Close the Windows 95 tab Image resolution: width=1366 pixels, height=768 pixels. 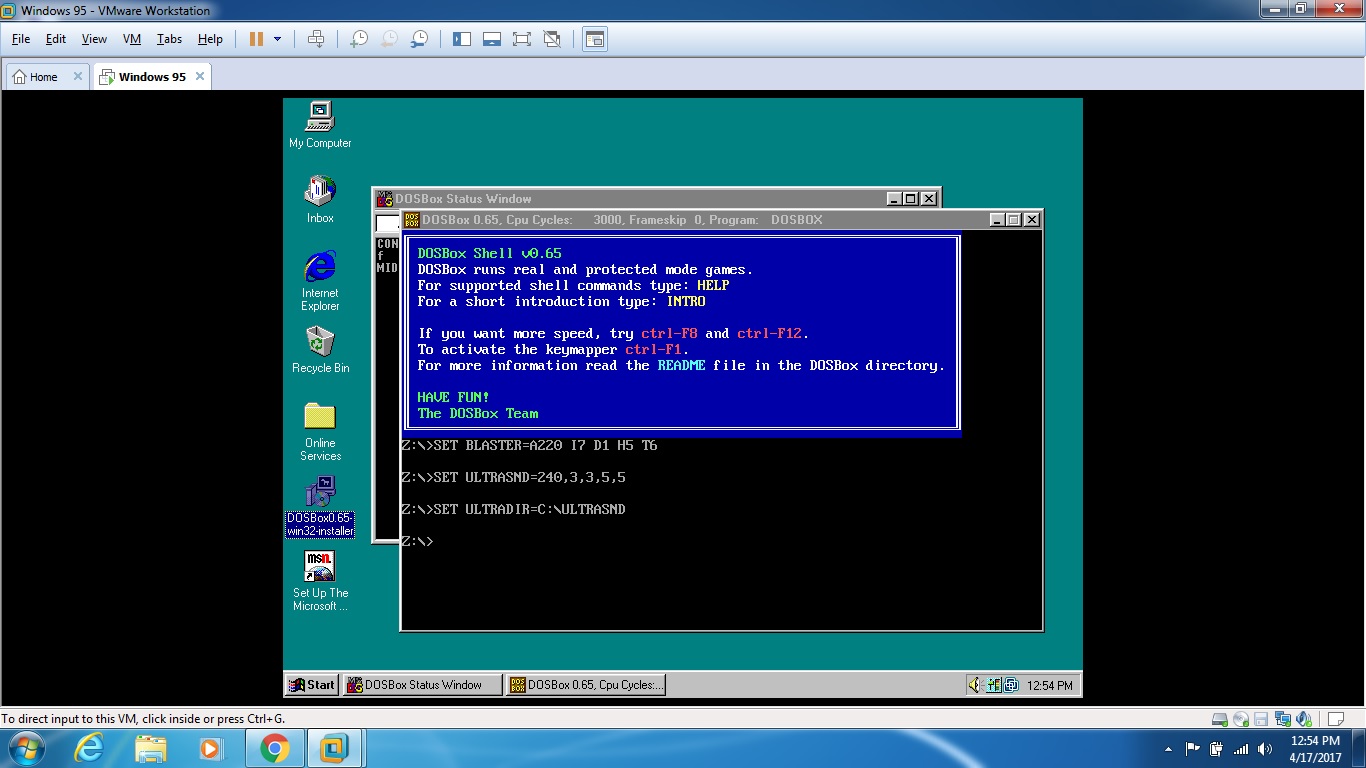coord(200,76)
